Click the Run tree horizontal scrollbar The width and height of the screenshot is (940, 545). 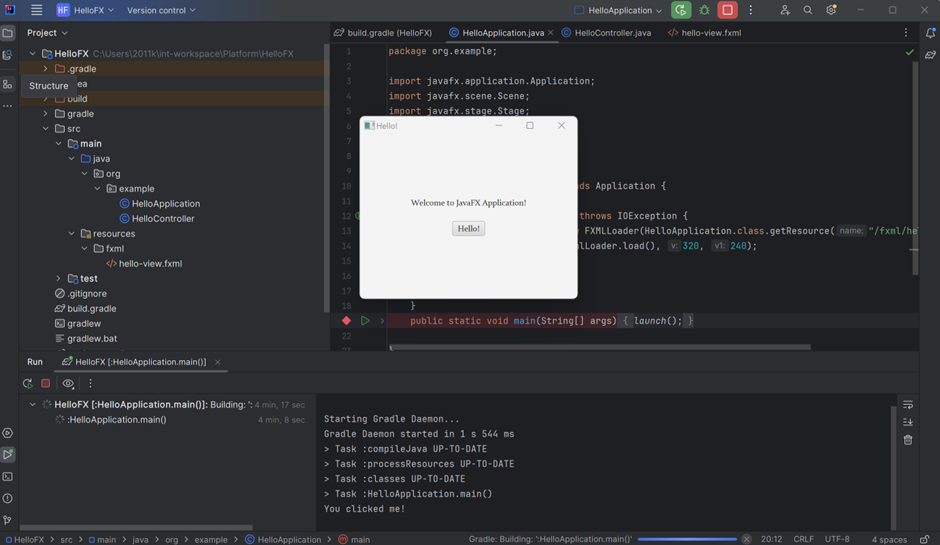(x=136, y=528)
